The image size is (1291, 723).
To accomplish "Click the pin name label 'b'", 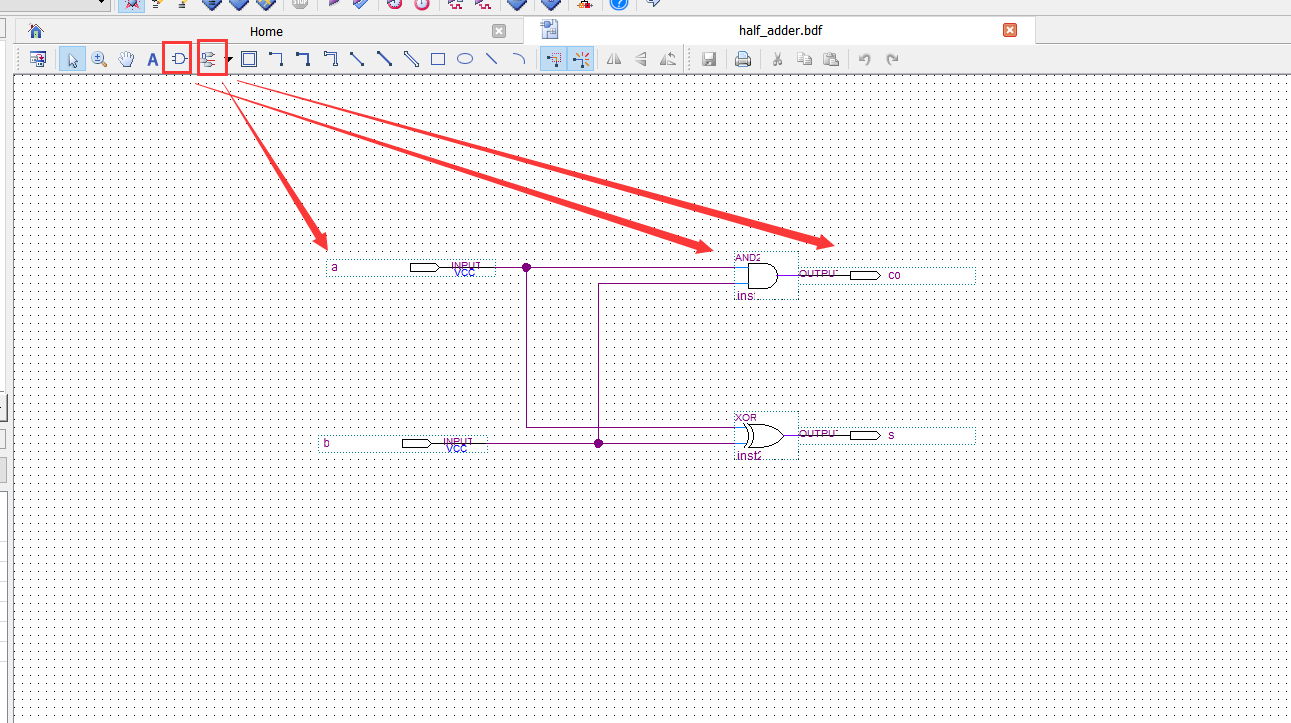I will coord(326,443).
